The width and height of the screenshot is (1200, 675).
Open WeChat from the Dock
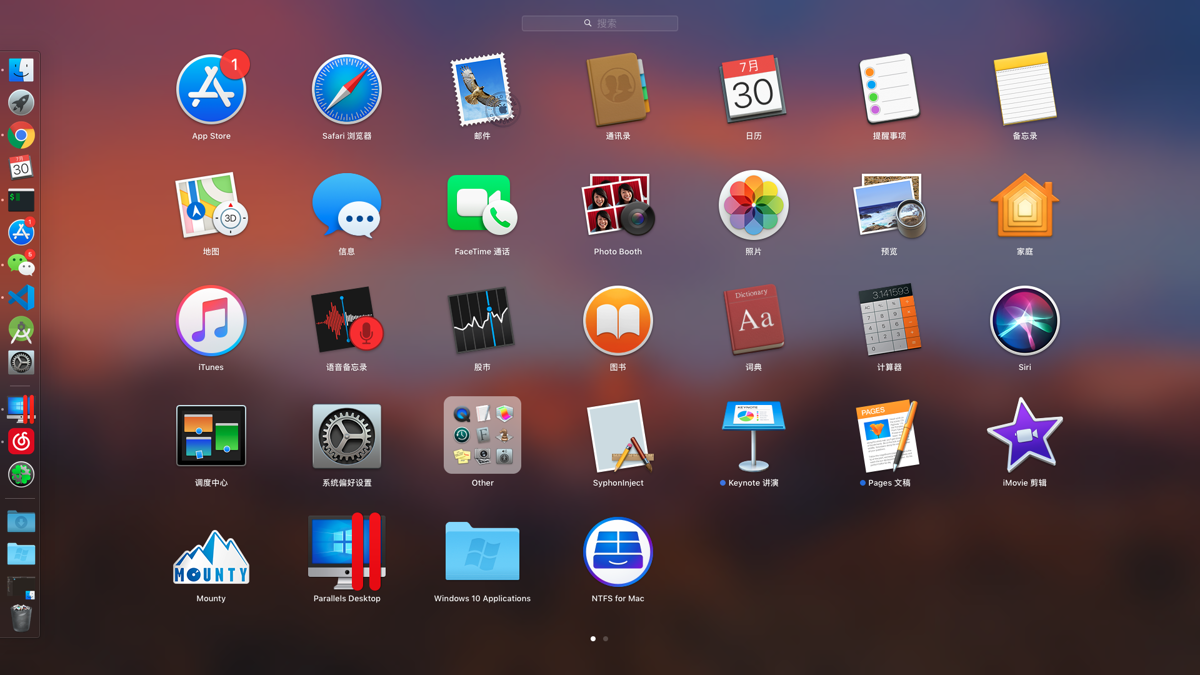coord(21,265)
